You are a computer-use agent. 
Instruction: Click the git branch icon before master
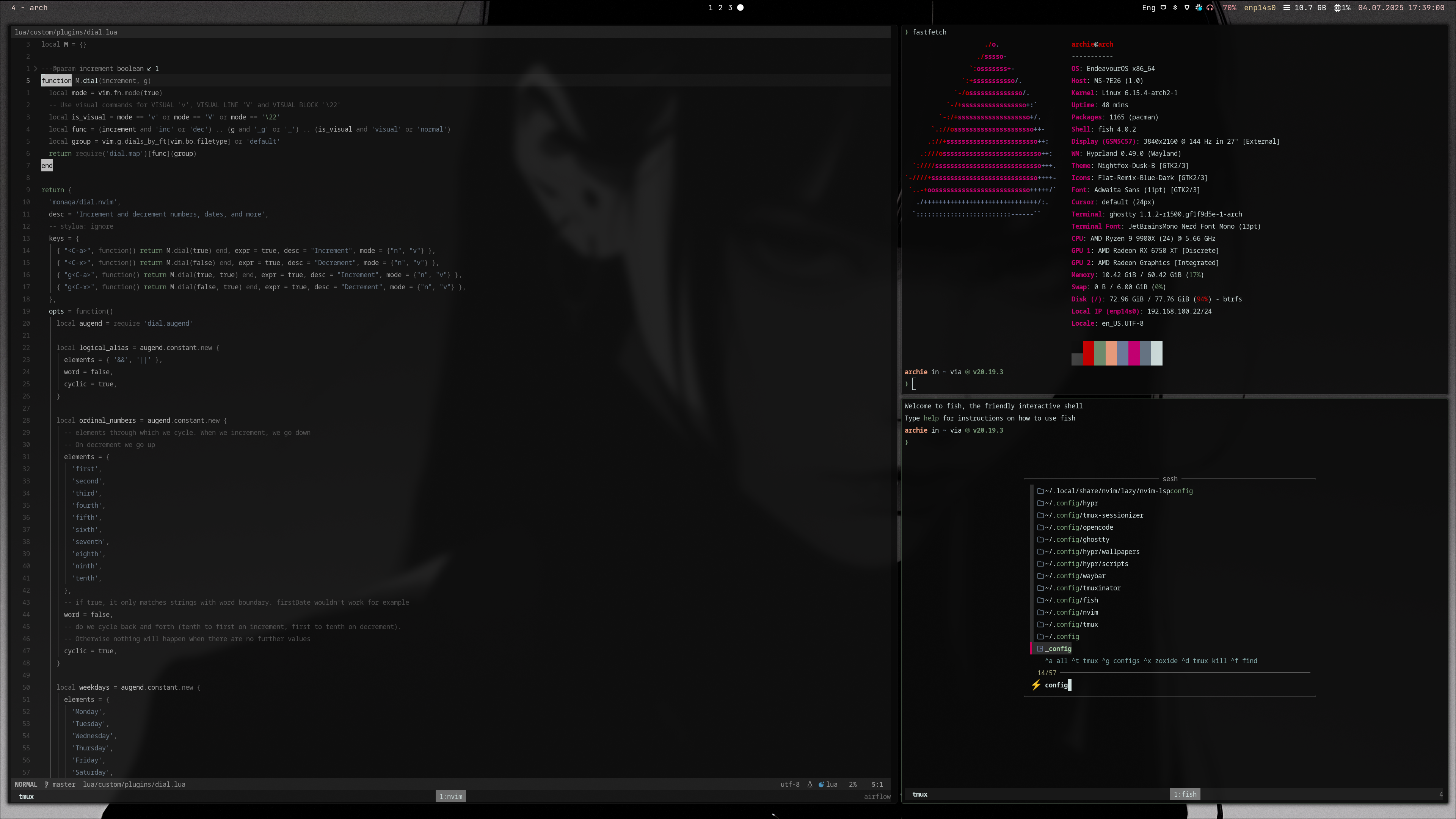tap(47, 784)
